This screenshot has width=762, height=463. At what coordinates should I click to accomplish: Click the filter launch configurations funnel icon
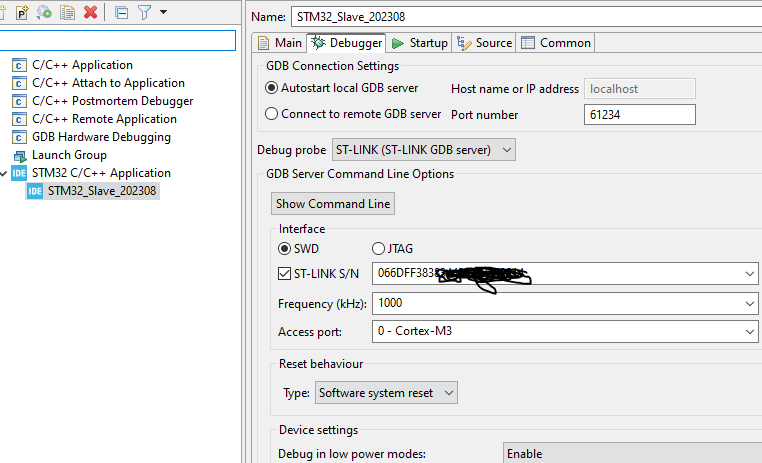144,12
